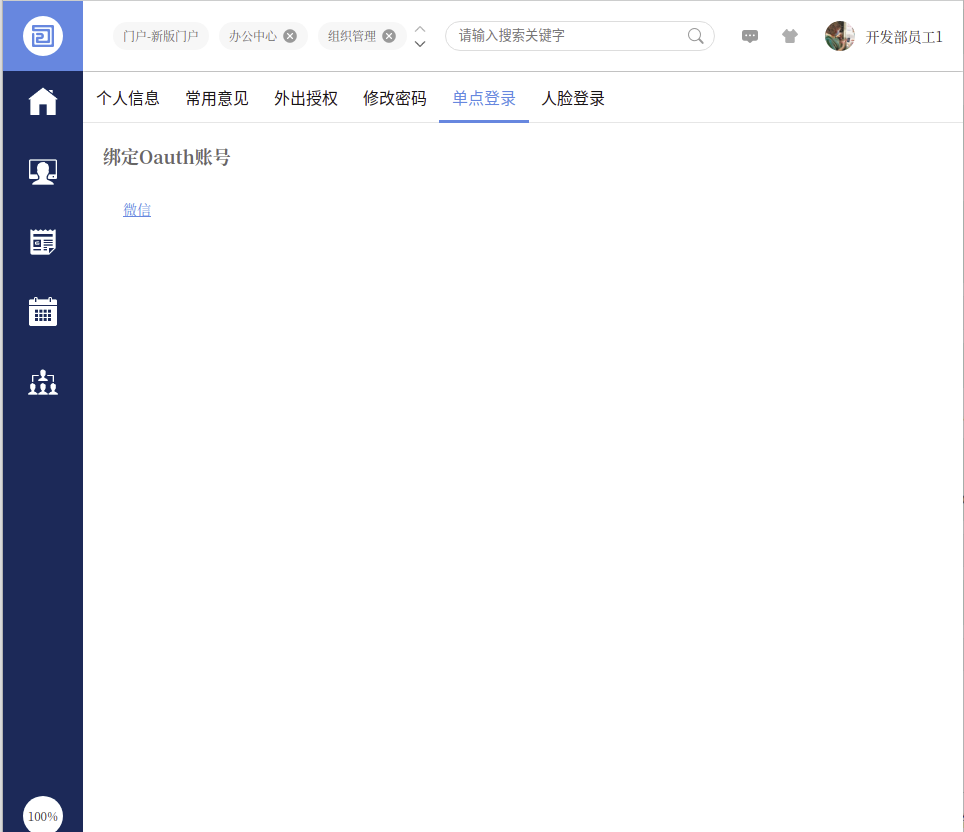Open the 人脸登录 tab
The width and height of the screenshot is (964, 832).
pos(573,98)
